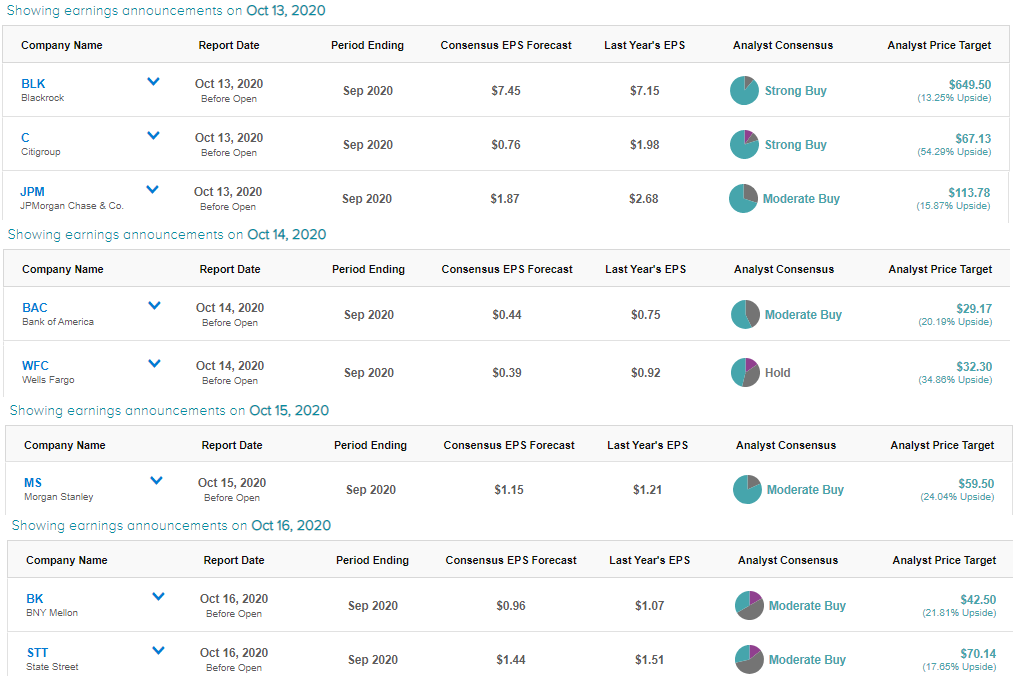Expand the MS Morgan Stanley row chevron
The width and height of the screenshot is (1013, 676).
point(156,480)
